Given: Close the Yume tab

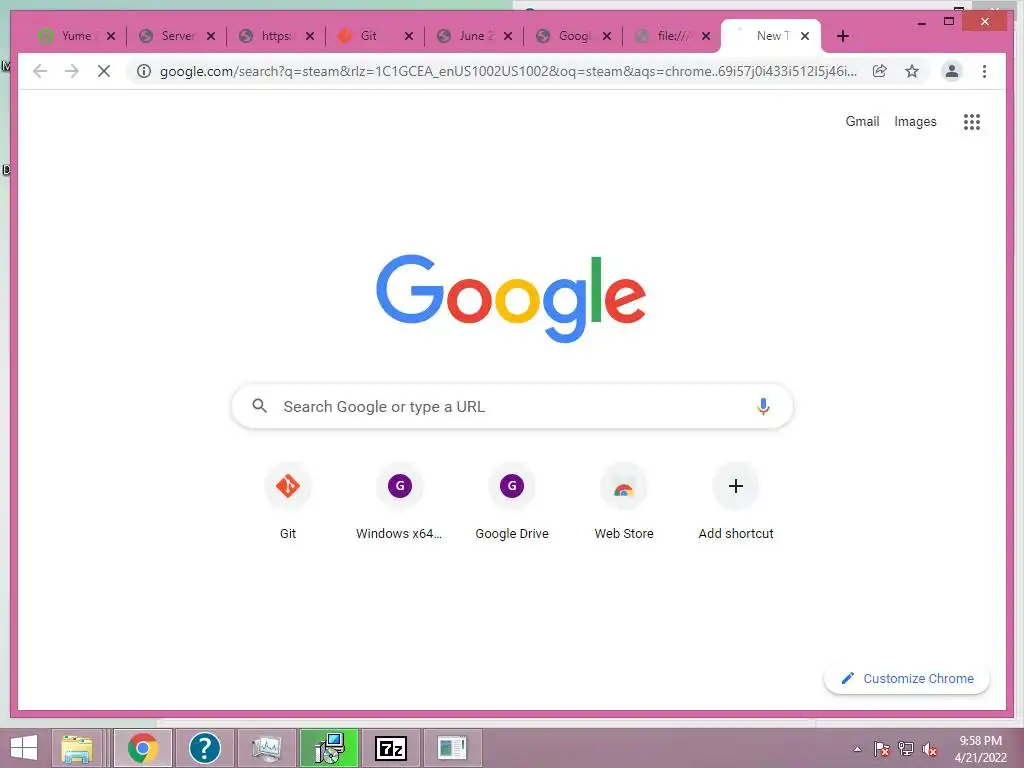Looking at the screenshot, I should tap(111, 36).
